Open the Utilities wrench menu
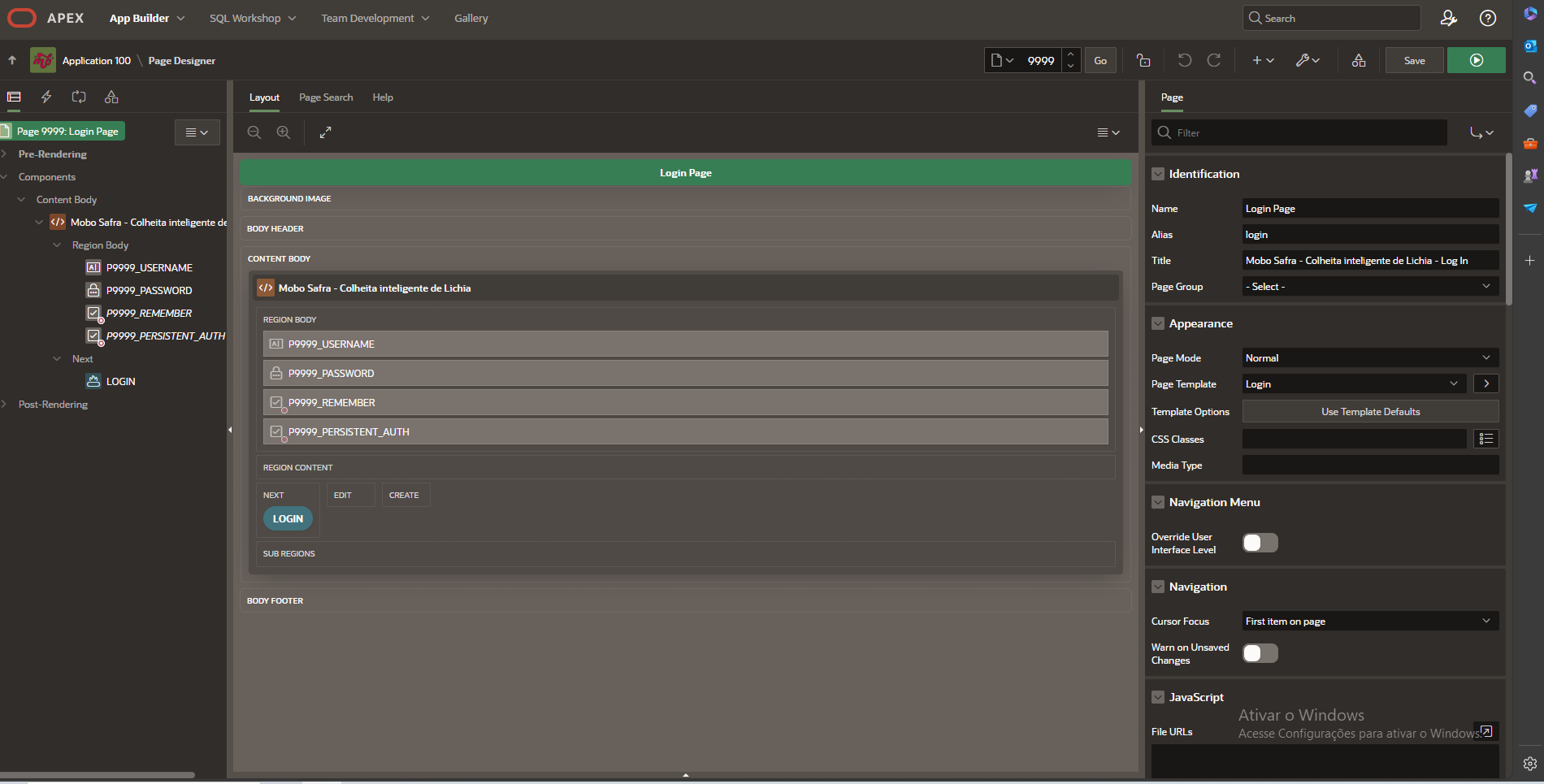The image size is (1544, 784). [x=1308, y=60]
